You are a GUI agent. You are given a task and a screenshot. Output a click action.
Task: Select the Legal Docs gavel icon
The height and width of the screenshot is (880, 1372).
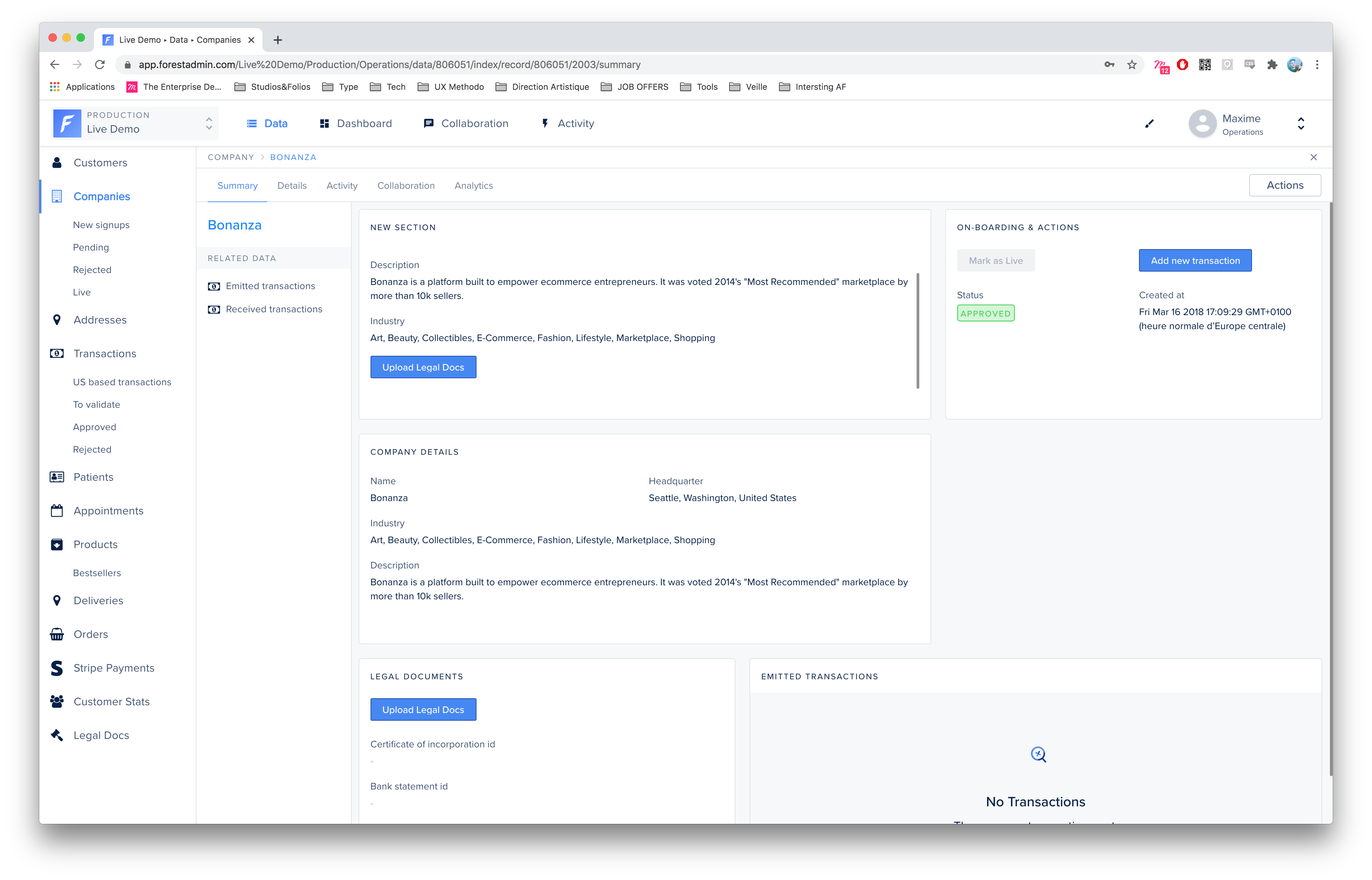(x=56, y=735)
